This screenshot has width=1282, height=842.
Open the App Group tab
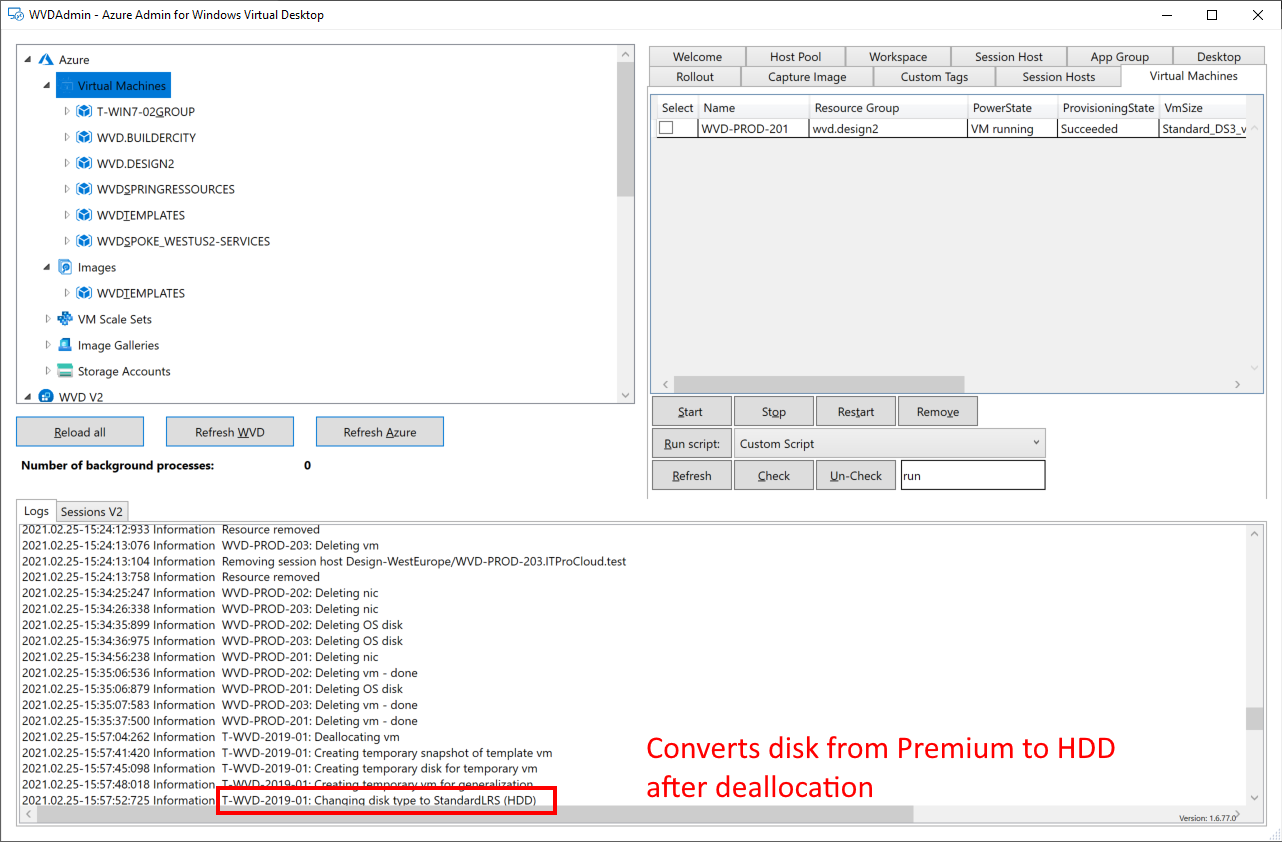tap(1119, 57)
